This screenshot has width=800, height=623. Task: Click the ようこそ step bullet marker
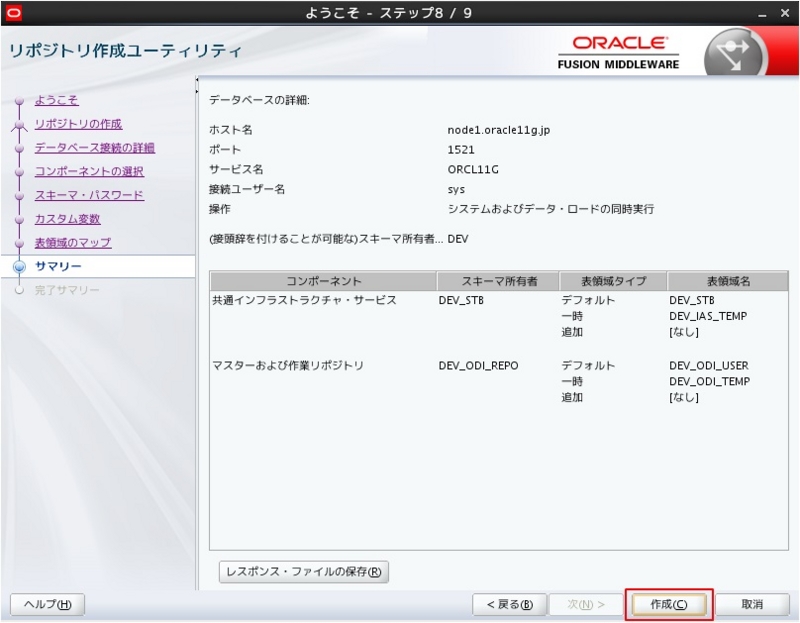pyautogui.click(x=19, y=101)
